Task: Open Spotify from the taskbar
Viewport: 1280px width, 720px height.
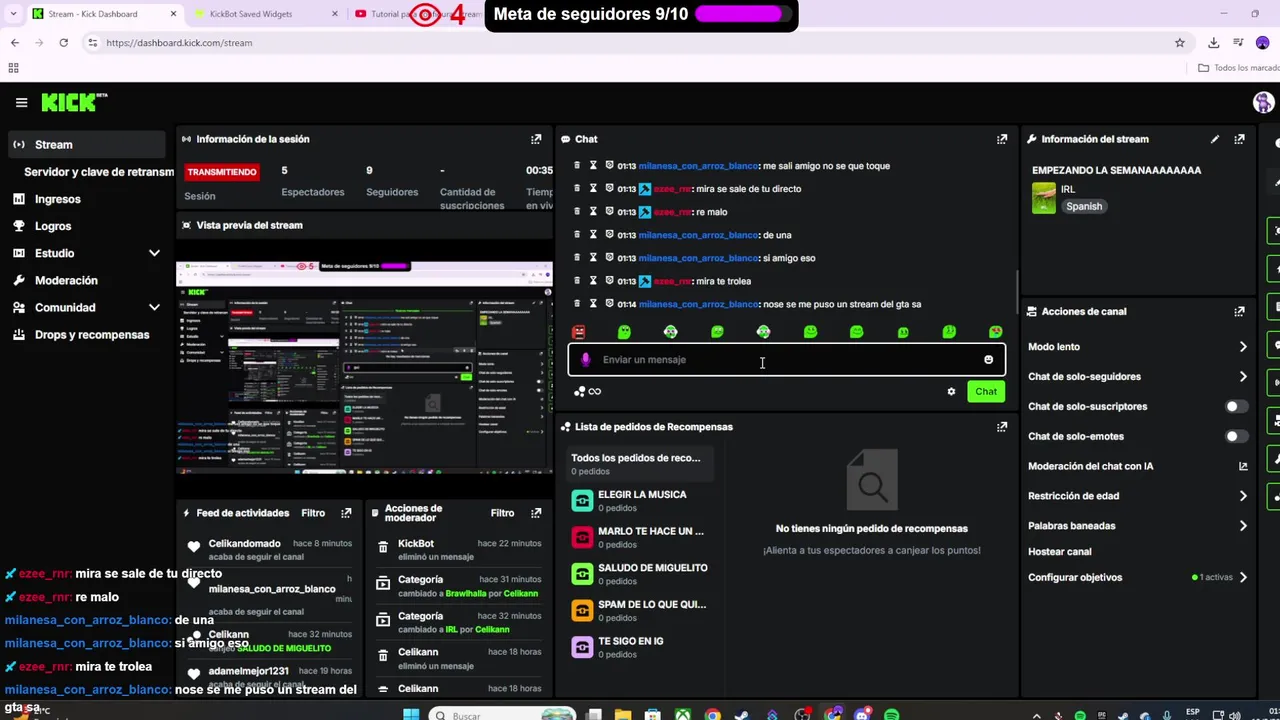Action: pyautogui.click(x=891, y=715)
